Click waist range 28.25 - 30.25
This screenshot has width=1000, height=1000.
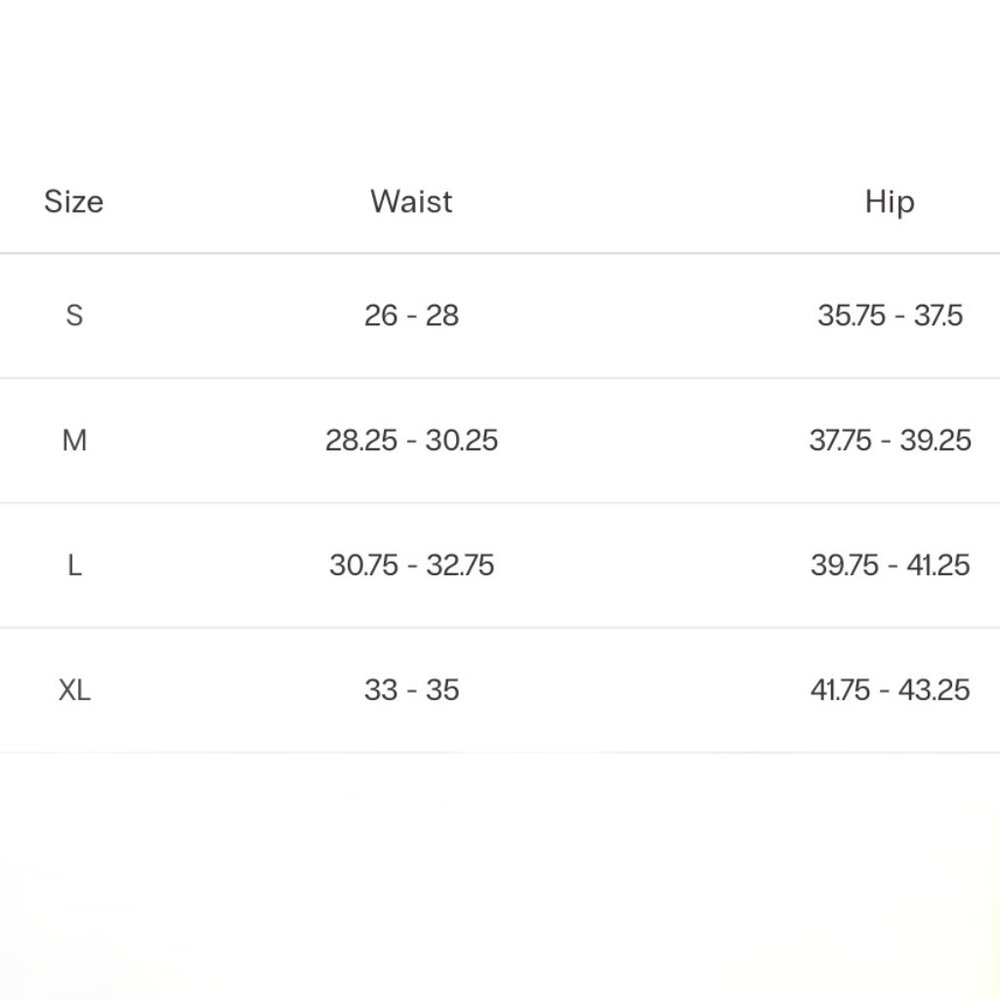[x=411, y=440]
